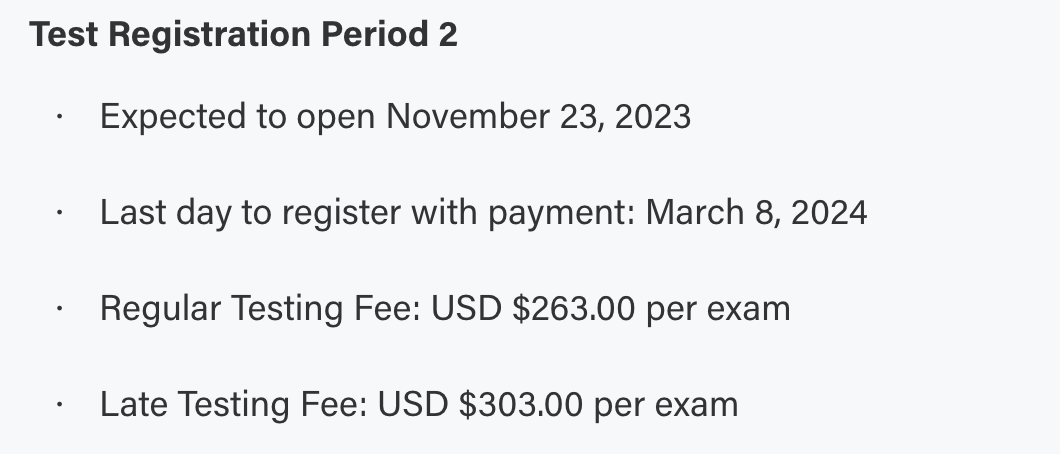This screenshot has width=1060, height=454.
Task: Click the March 8, 2024 deadline date
Action: tap(757, 213)
